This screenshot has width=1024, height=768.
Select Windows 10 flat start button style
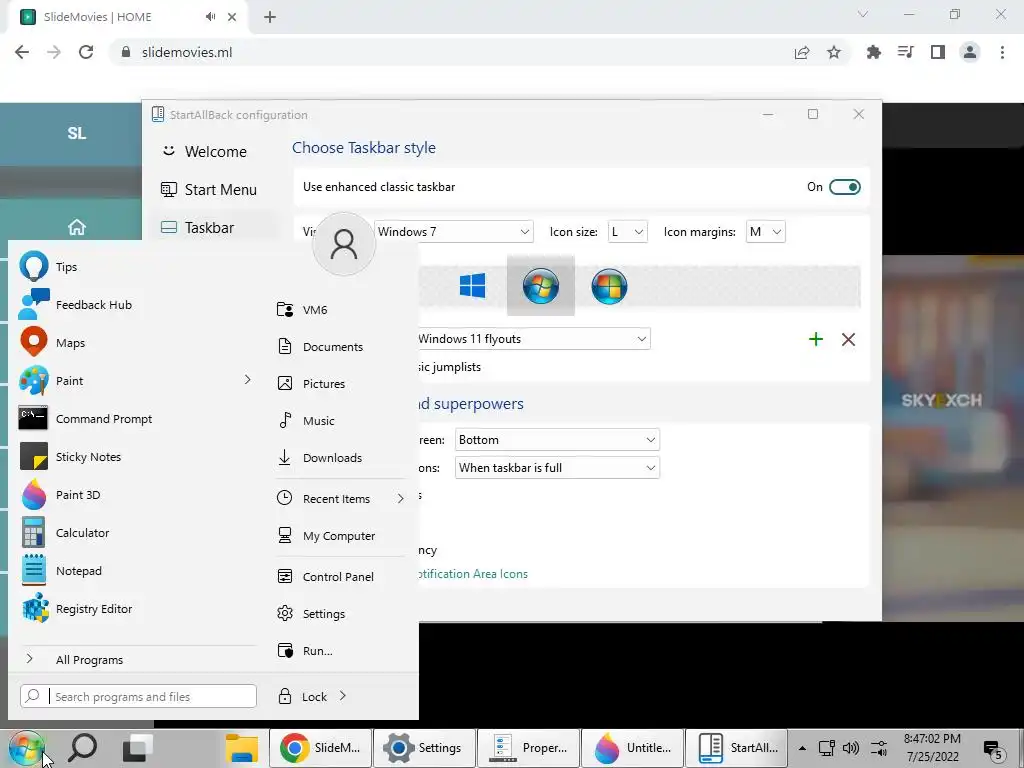point(472,286)
